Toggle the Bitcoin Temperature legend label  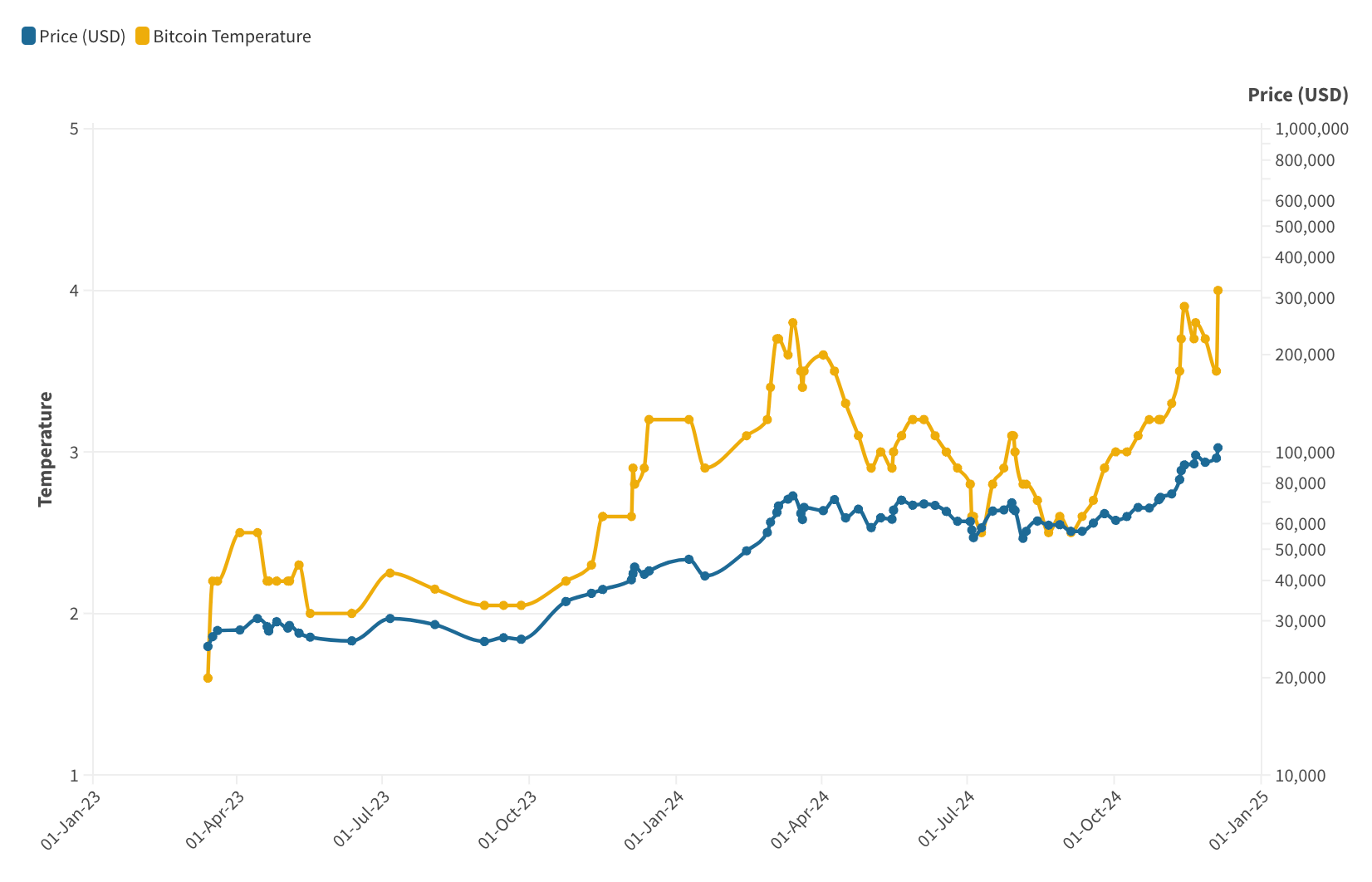tap(232, 37)
